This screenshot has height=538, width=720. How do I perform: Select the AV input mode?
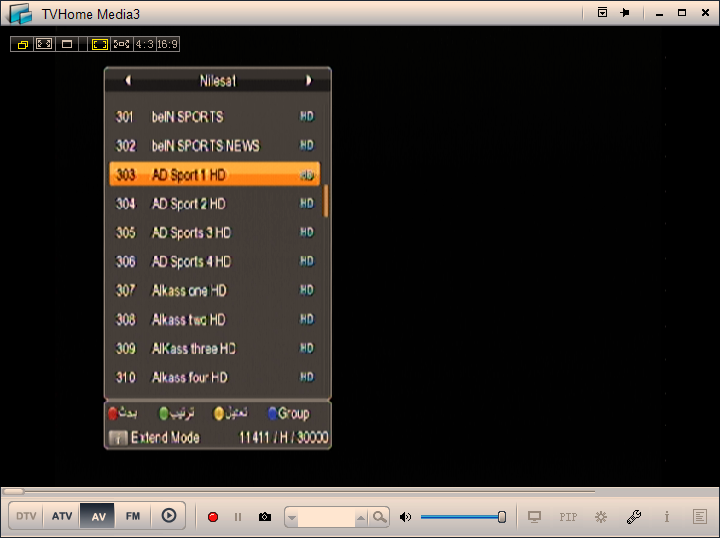(98, 516)
